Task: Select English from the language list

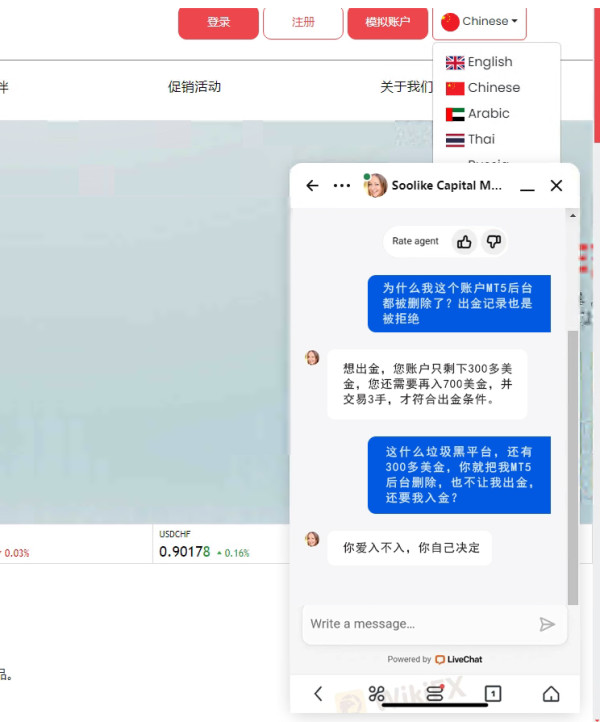Action: pos(479,62)
